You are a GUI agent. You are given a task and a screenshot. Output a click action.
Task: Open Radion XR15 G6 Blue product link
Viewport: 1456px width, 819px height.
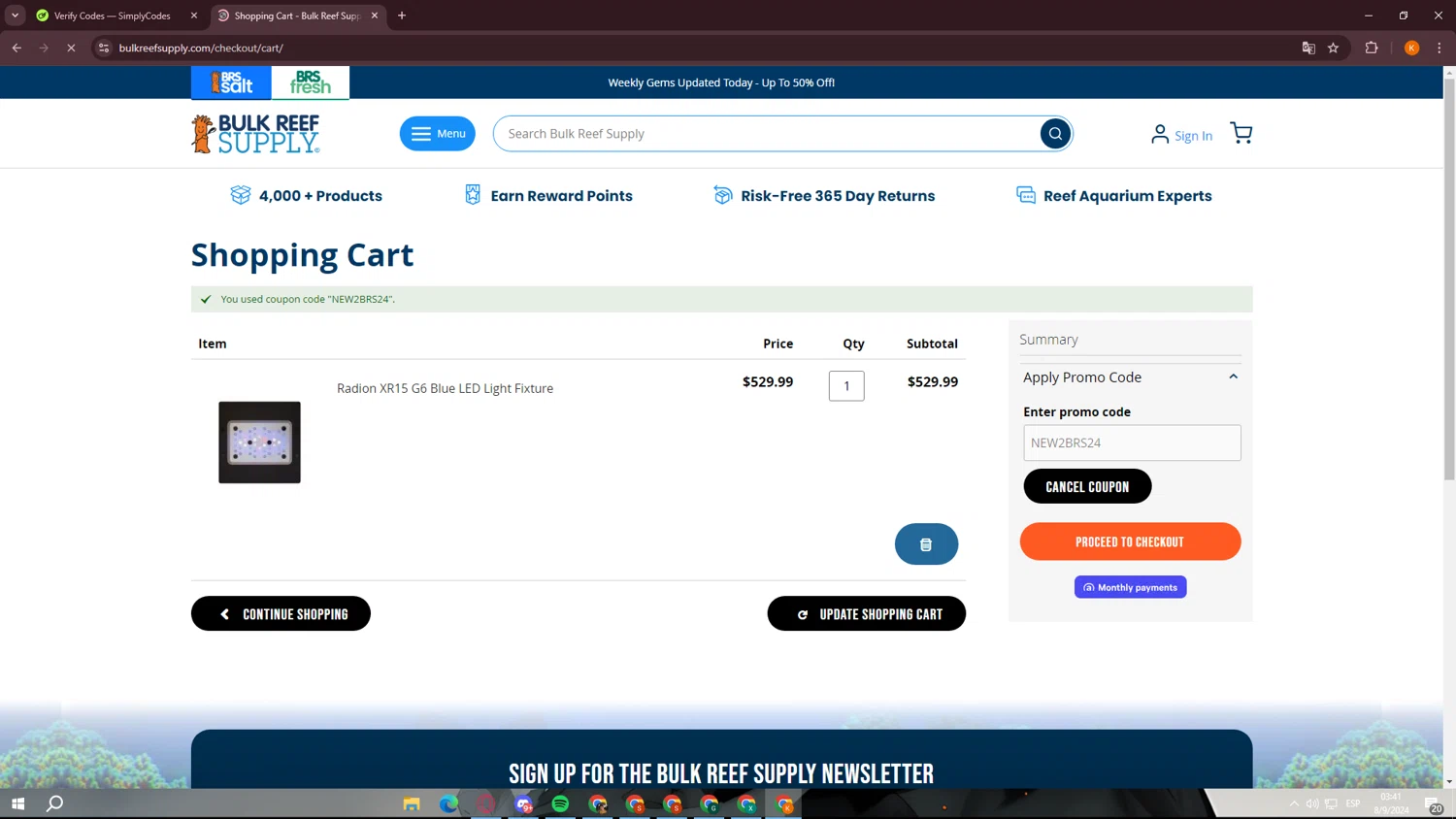coord(445,388)
